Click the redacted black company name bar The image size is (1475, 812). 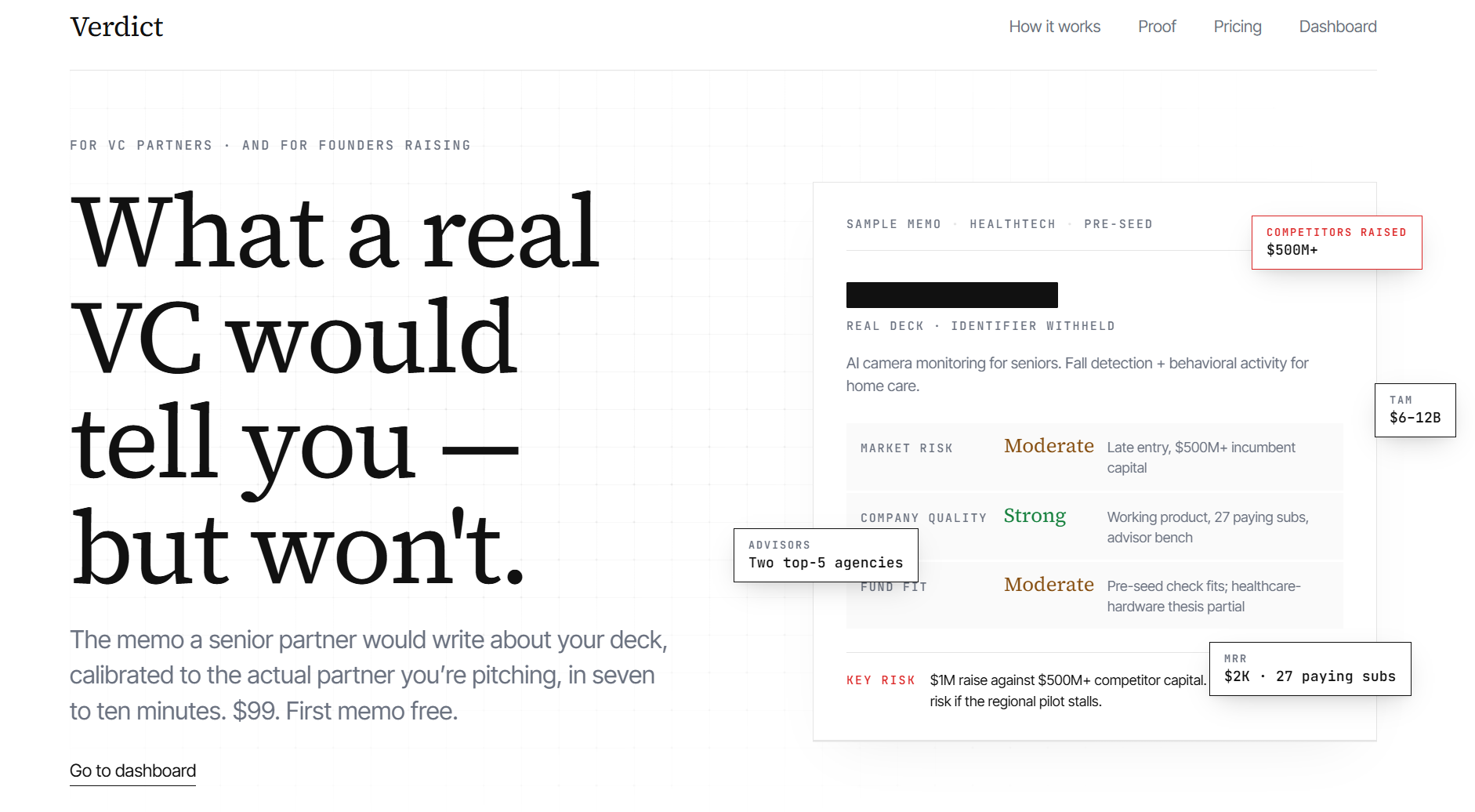point(951,295)
